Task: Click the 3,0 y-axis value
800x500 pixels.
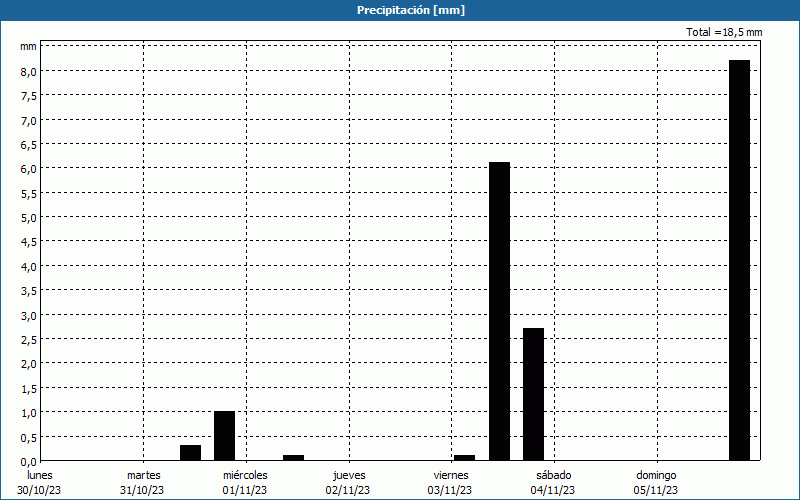Action: 29,316
